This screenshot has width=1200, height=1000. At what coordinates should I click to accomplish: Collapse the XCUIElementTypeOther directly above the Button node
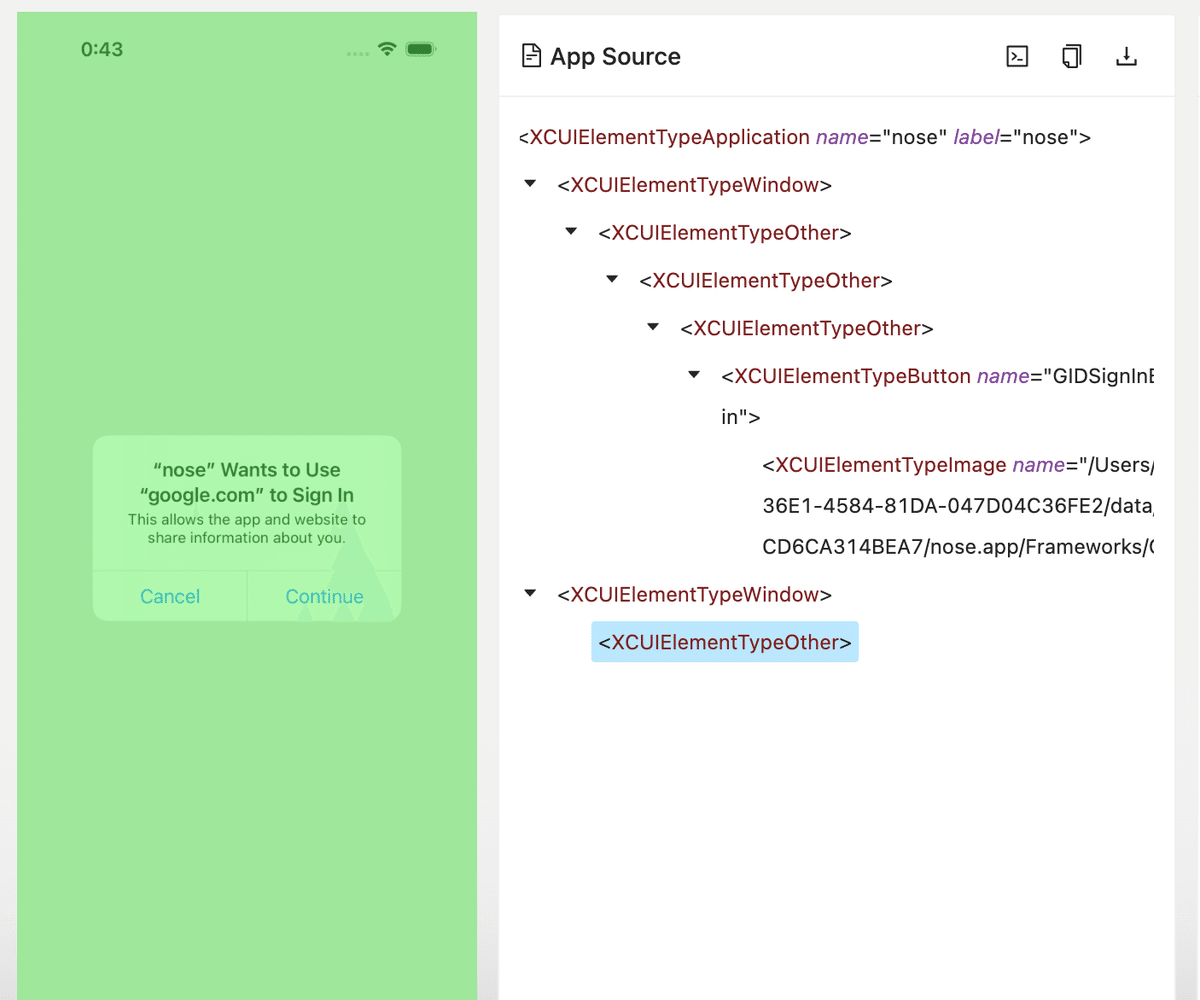(x=653, y=327)
